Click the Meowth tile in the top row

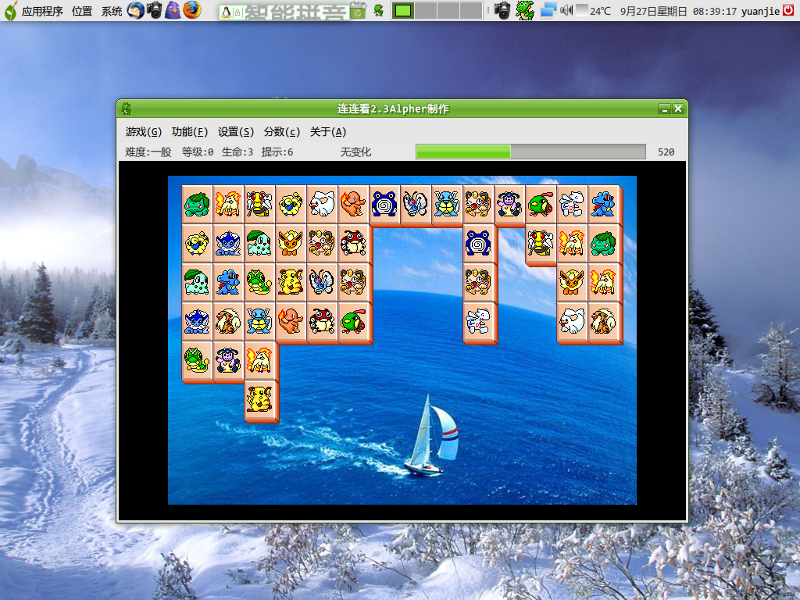[x=478, y=204]
